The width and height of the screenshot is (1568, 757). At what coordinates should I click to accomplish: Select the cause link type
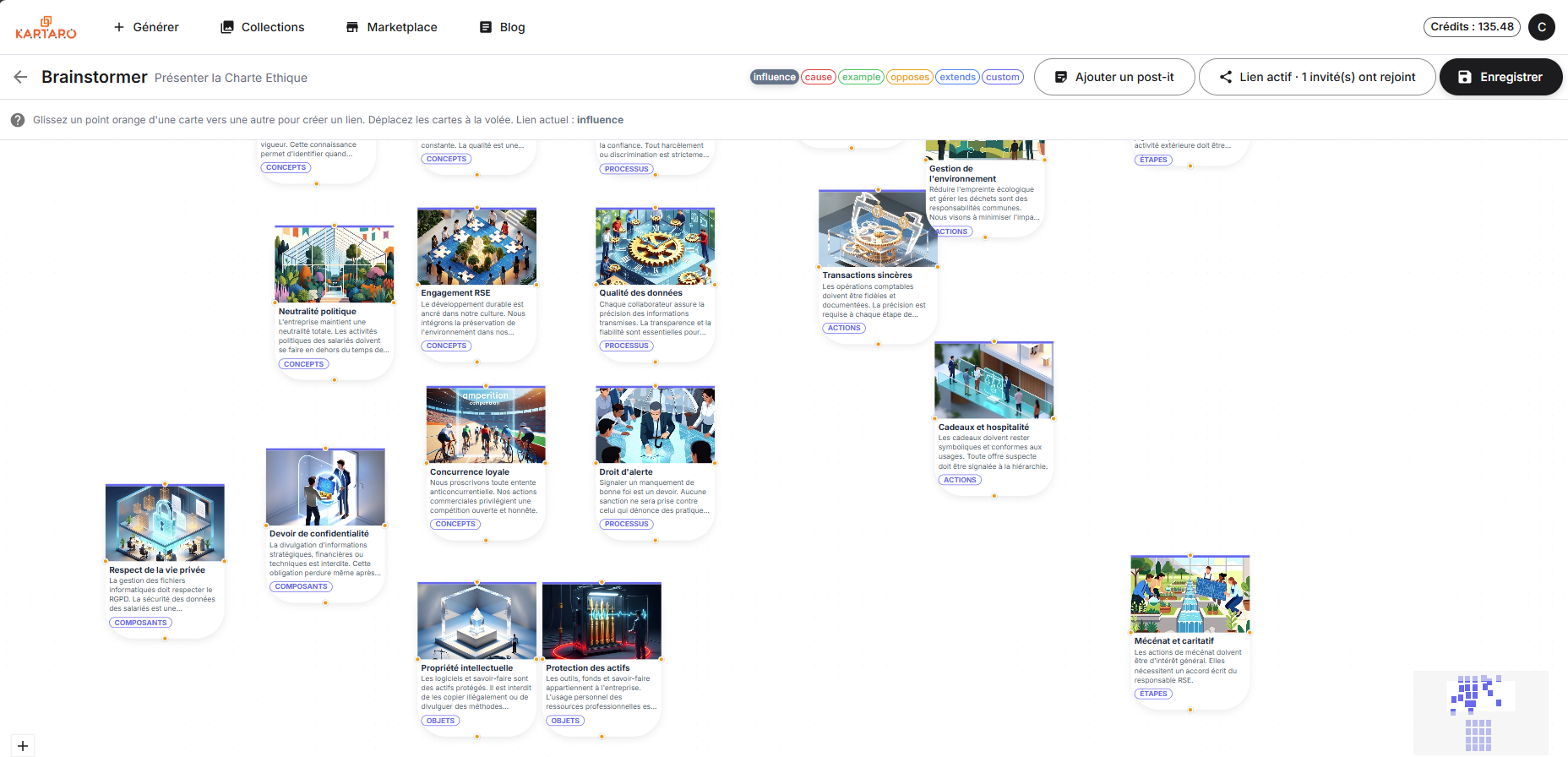818,77
